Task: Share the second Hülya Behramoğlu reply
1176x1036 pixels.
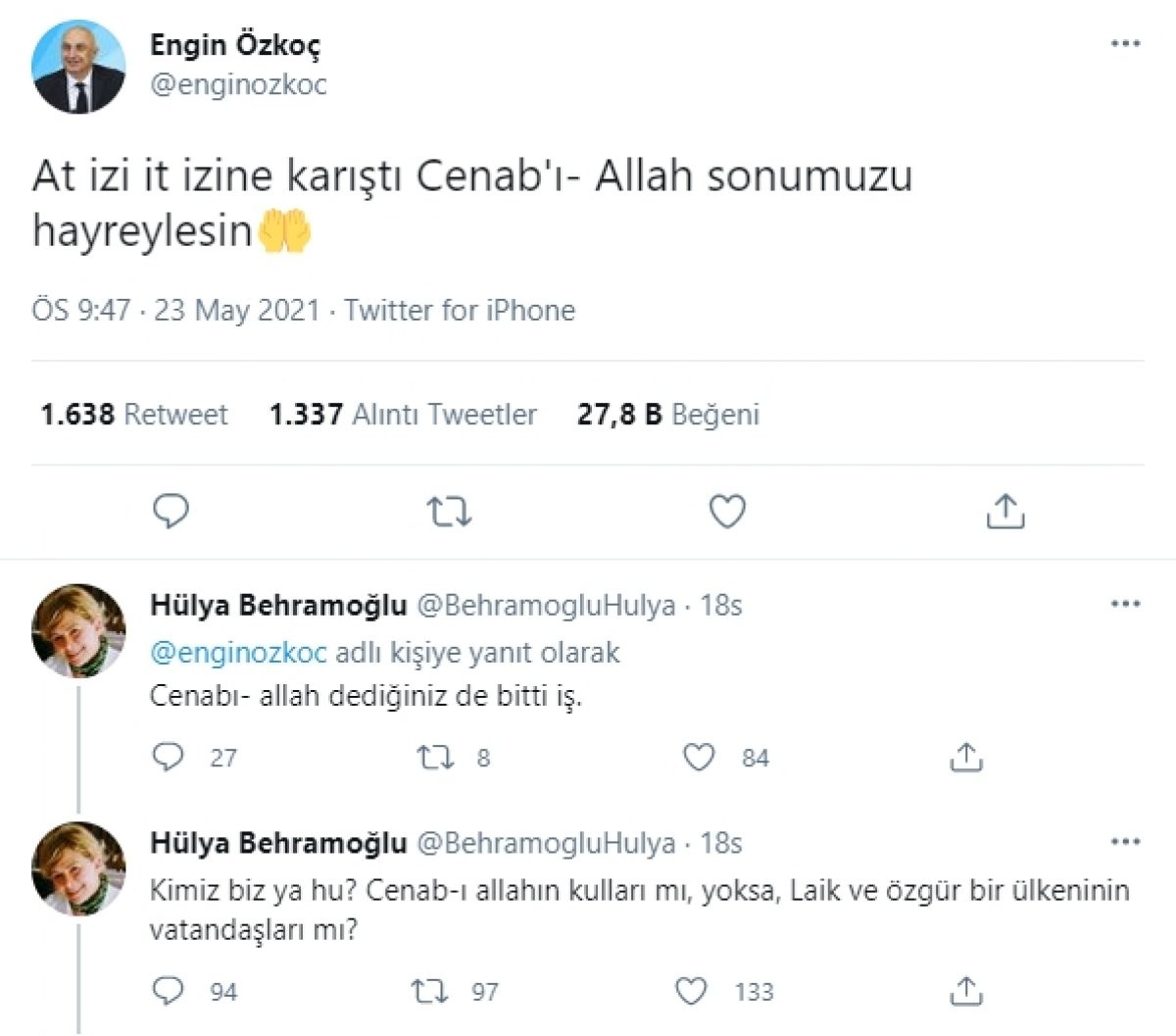Action: [x=966, y=991]
